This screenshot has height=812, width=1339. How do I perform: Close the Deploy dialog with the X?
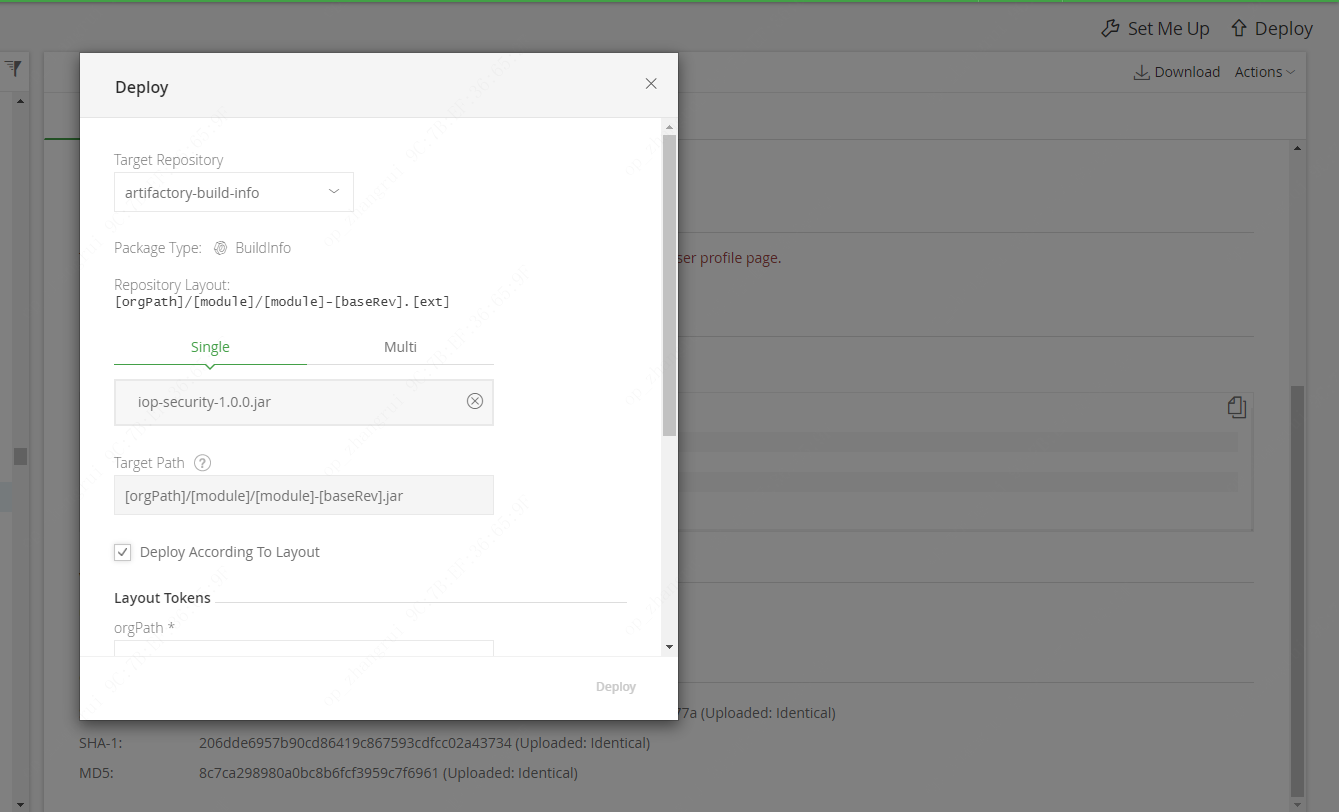coord(651,84)
